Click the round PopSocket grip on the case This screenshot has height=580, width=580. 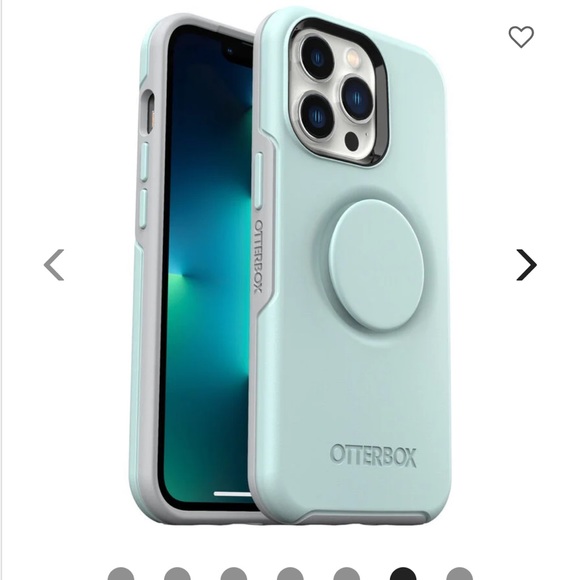point(376,265)
